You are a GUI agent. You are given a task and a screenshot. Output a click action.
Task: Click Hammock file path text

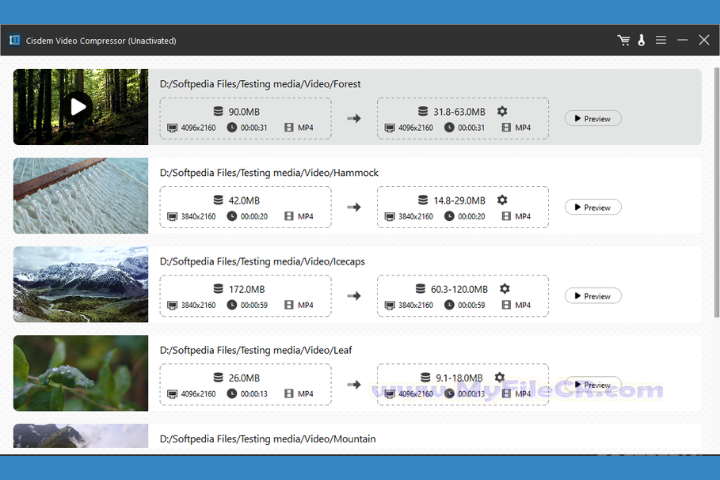[269, 173]
